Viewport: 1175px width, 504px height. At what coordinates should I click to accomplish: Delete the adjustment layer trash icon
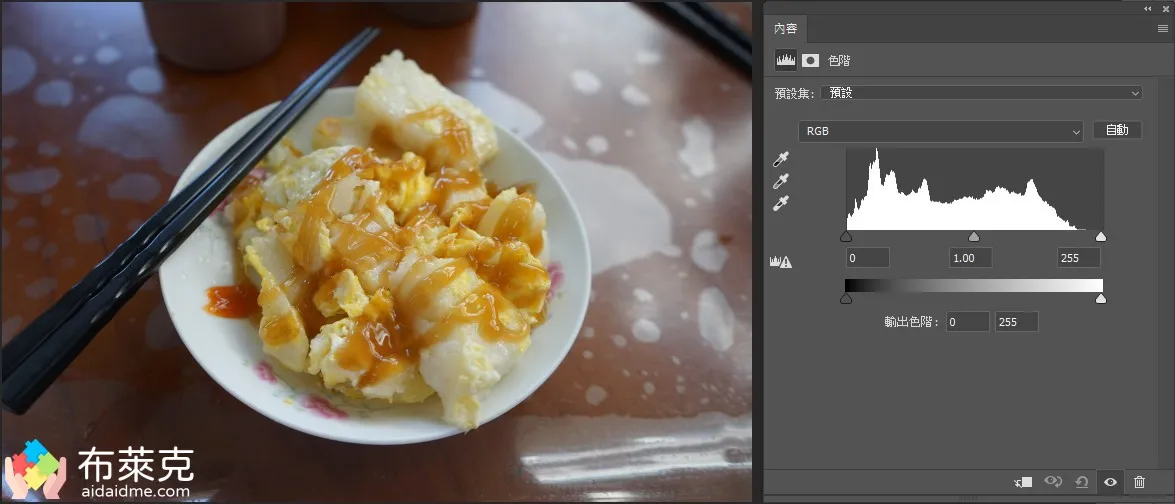click(x=1139, y=482)
